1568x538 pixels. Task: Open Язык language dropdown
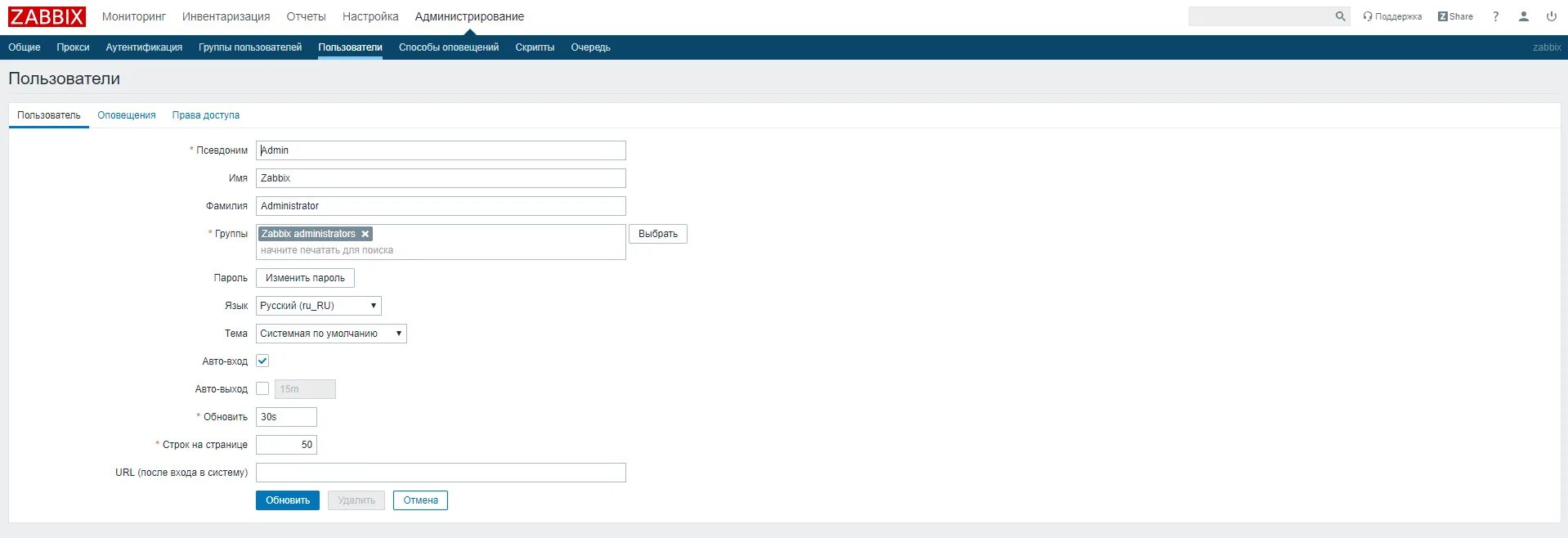coord(319,306)
